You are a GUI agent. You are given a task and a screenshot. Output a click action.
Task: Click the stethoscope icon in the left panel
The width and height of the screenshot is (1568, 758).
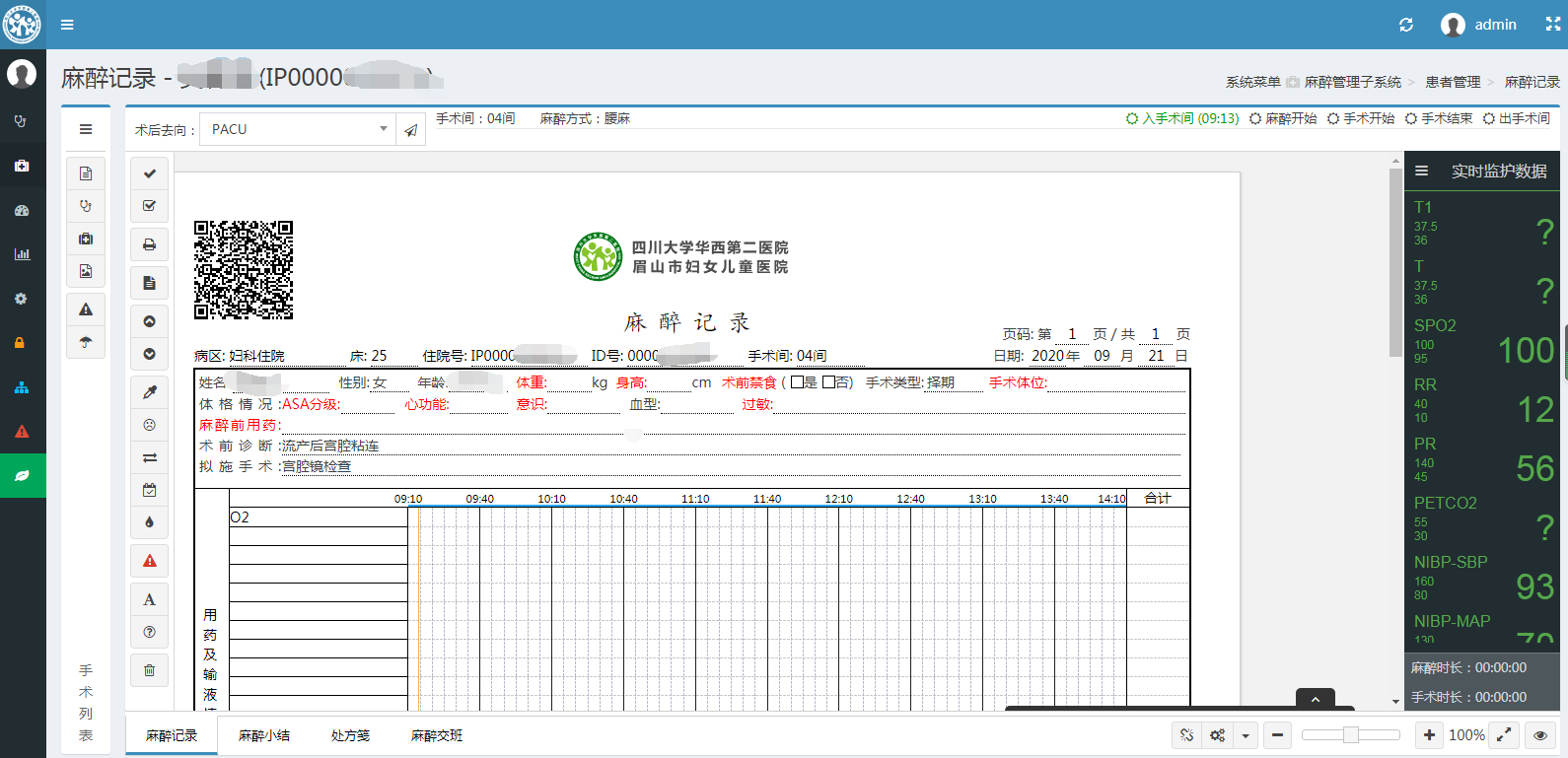point(86,206)
